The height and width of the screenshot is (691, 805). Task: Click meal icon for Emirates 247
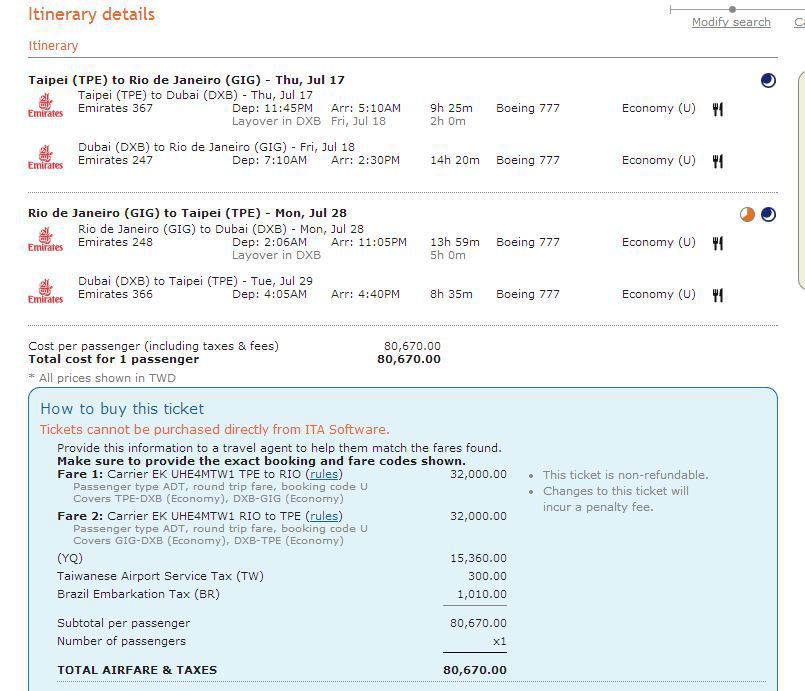pos(718,161)
